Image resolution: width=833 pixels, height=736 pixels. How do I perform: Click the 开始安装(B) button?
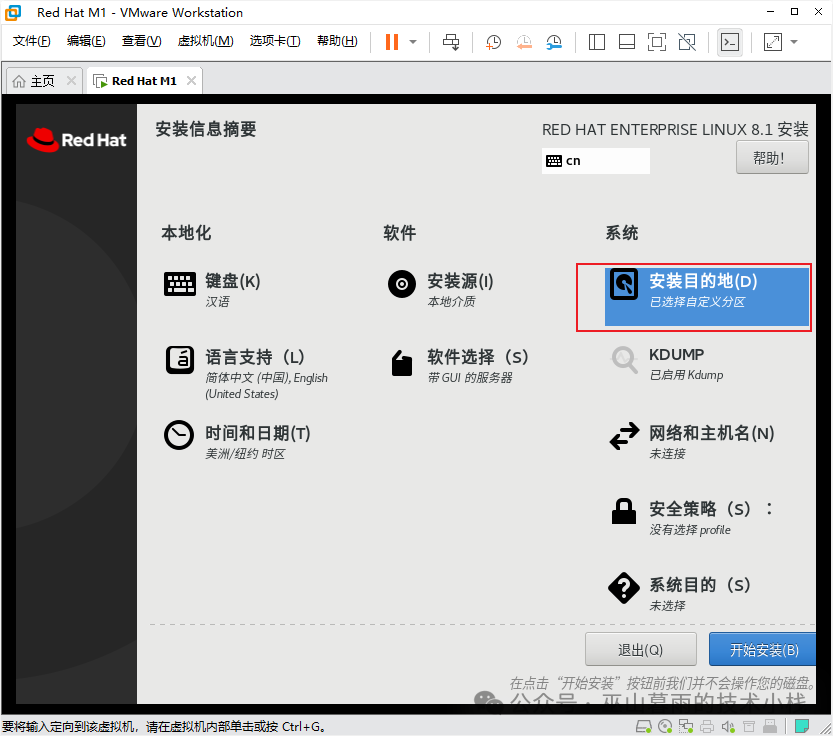(x=766, y=649)
